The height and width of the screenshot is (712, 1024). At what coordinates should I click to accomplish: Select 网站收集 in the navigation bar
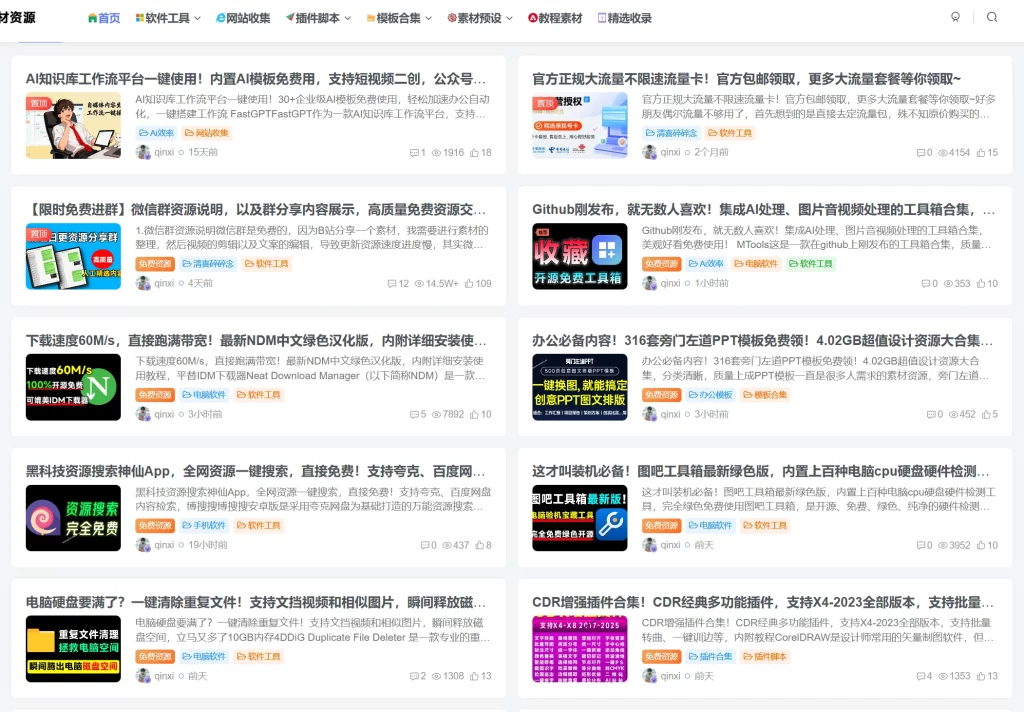click(243, 17)
